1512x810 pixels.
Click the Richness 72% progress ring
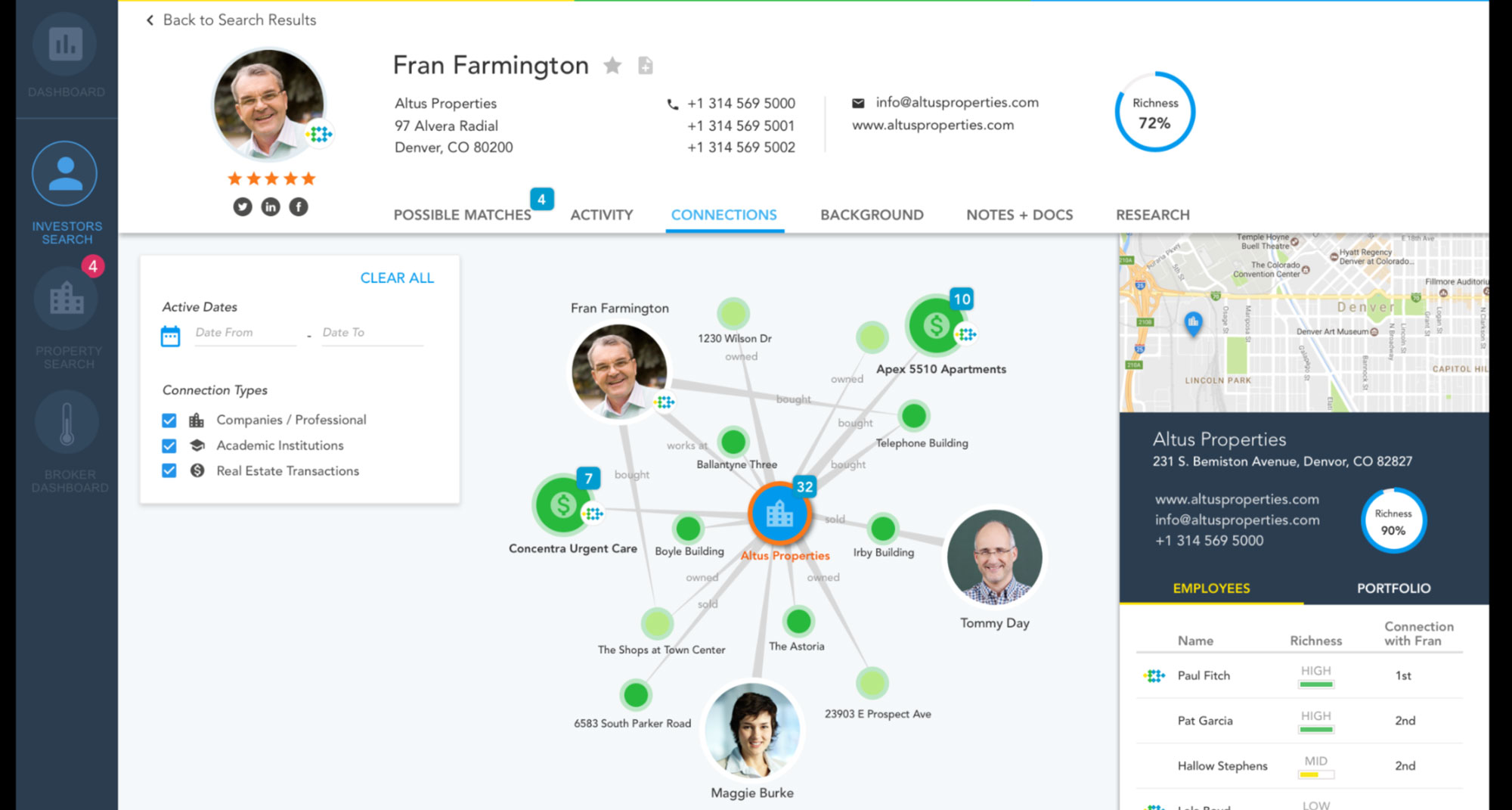click(1154, 111)
